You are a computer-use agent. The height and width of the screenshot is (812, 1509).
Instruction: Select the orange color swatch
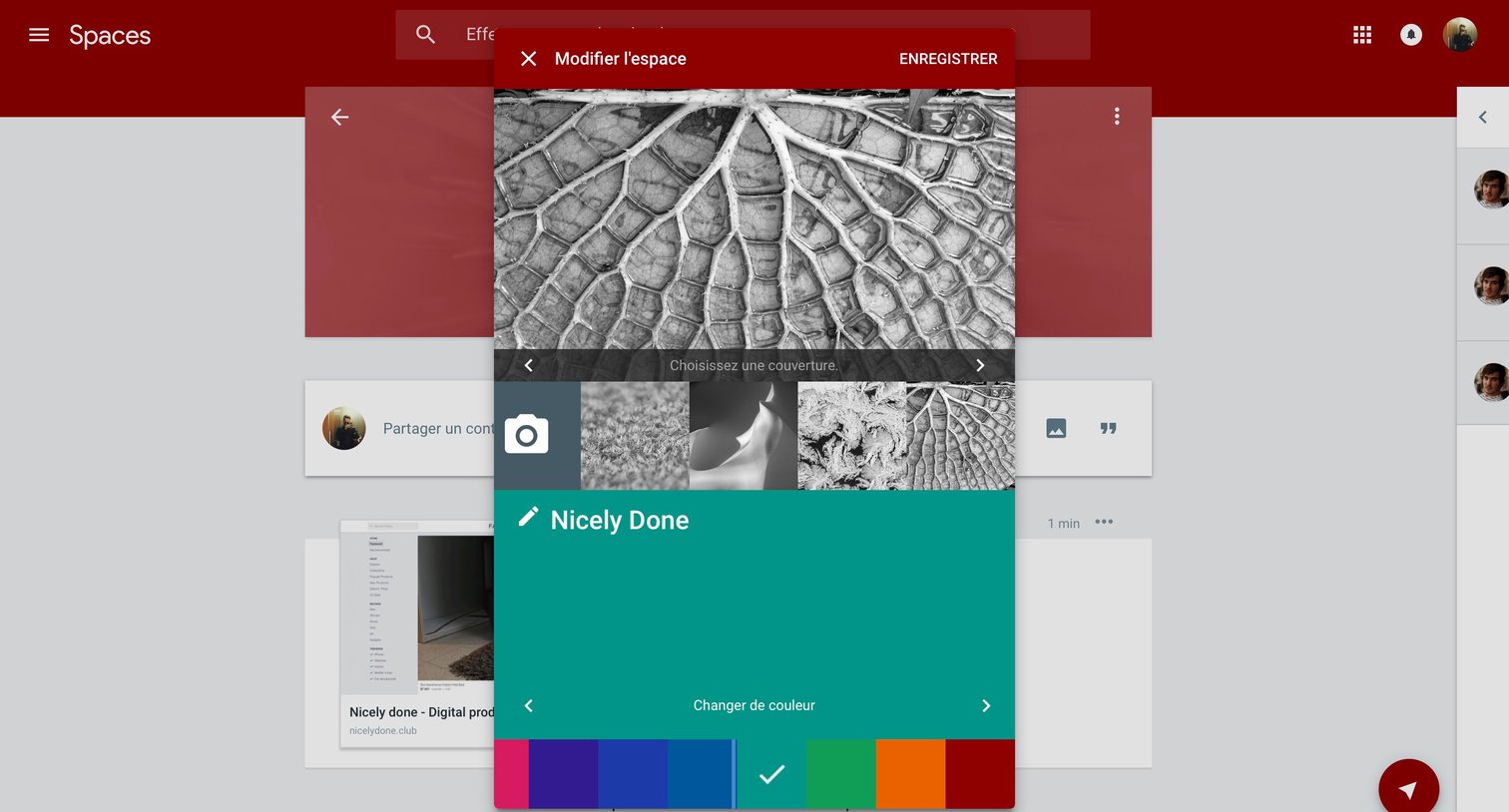coord(910,774)
